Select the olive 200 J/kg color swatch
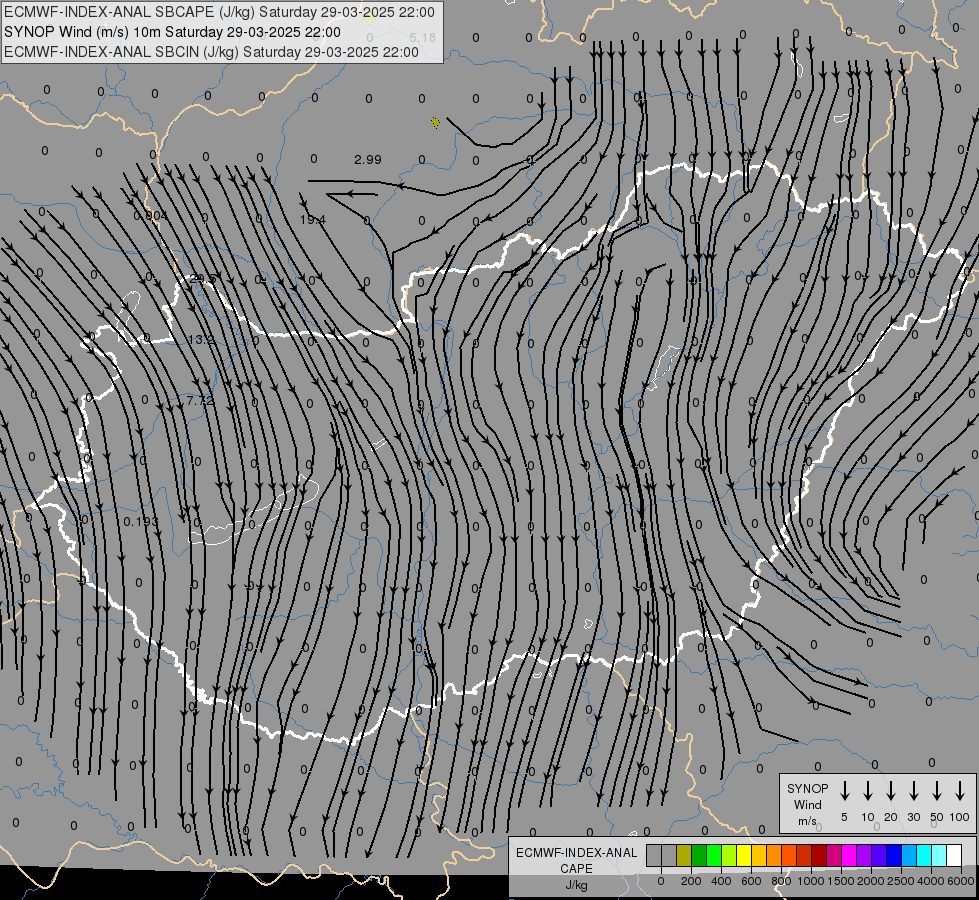This screenshot has width=979, height=900. [684, 855]
